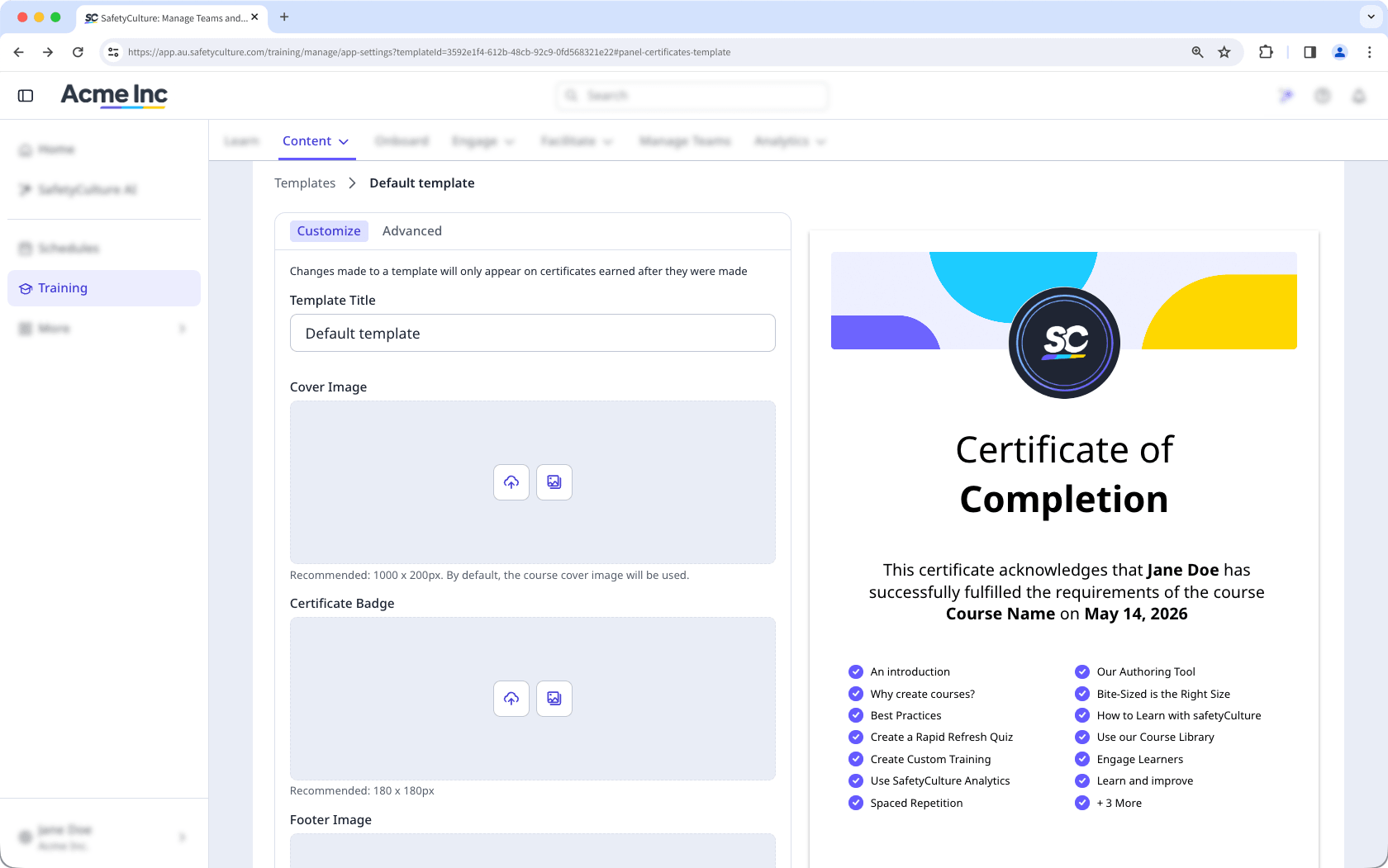Click the AI sparkle icon in header
The image size is (1388, 868).
[1286, 96]
